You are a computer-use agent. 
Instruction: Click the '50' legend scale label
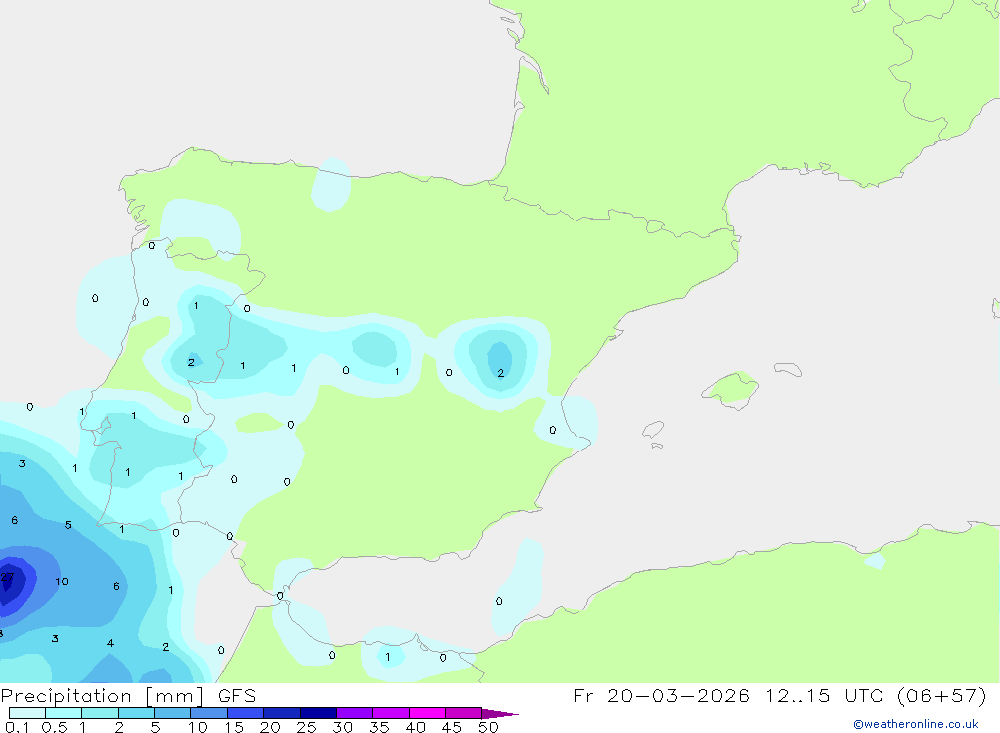pyautogui.click(x=488, y=727)
